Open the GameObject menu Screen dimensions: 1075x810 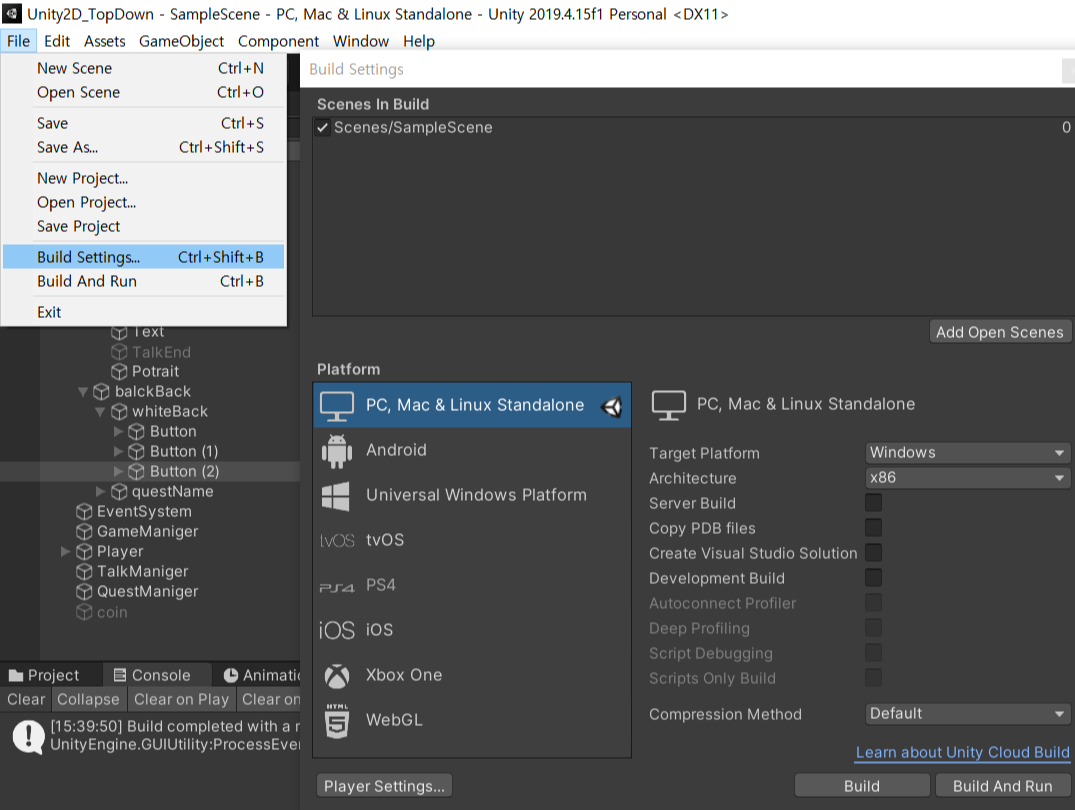pos(181,41)
